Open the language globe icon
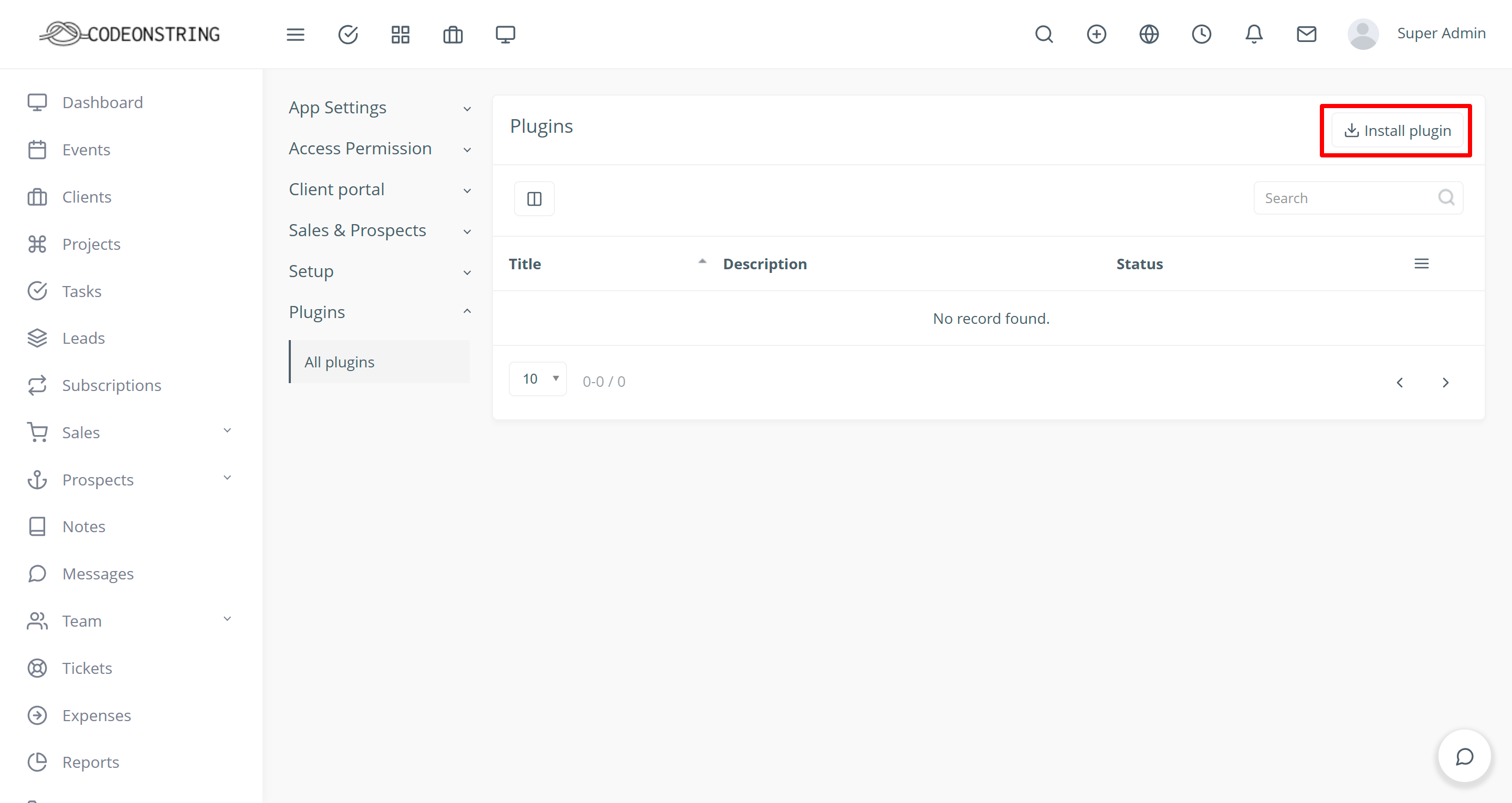Screen dimensions: 1512x803 click(1149, 34)
